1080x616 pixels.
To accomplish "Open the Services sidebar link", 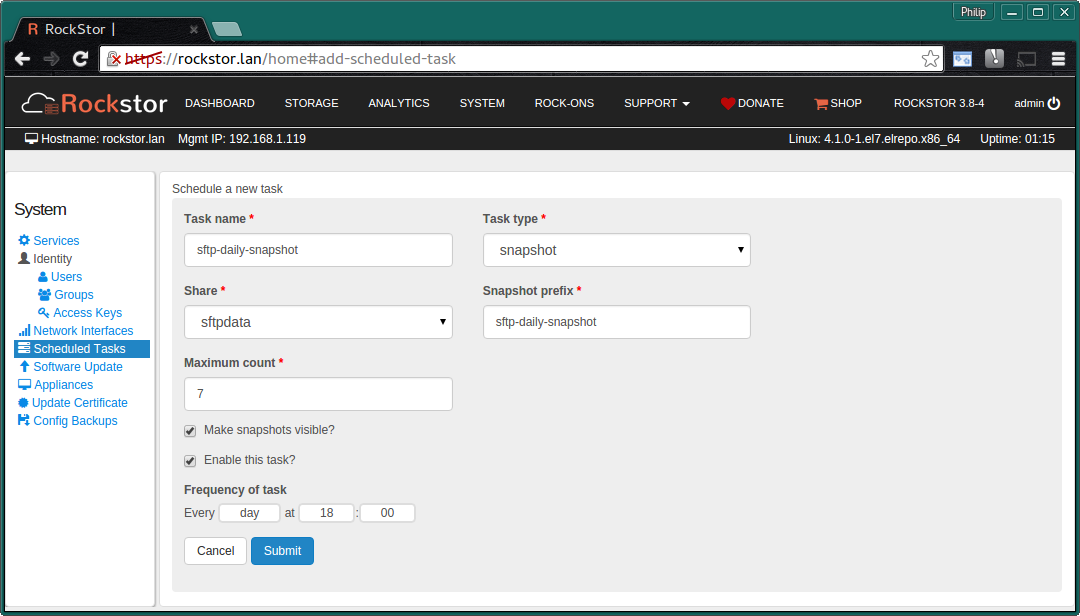I will [56, 240].
